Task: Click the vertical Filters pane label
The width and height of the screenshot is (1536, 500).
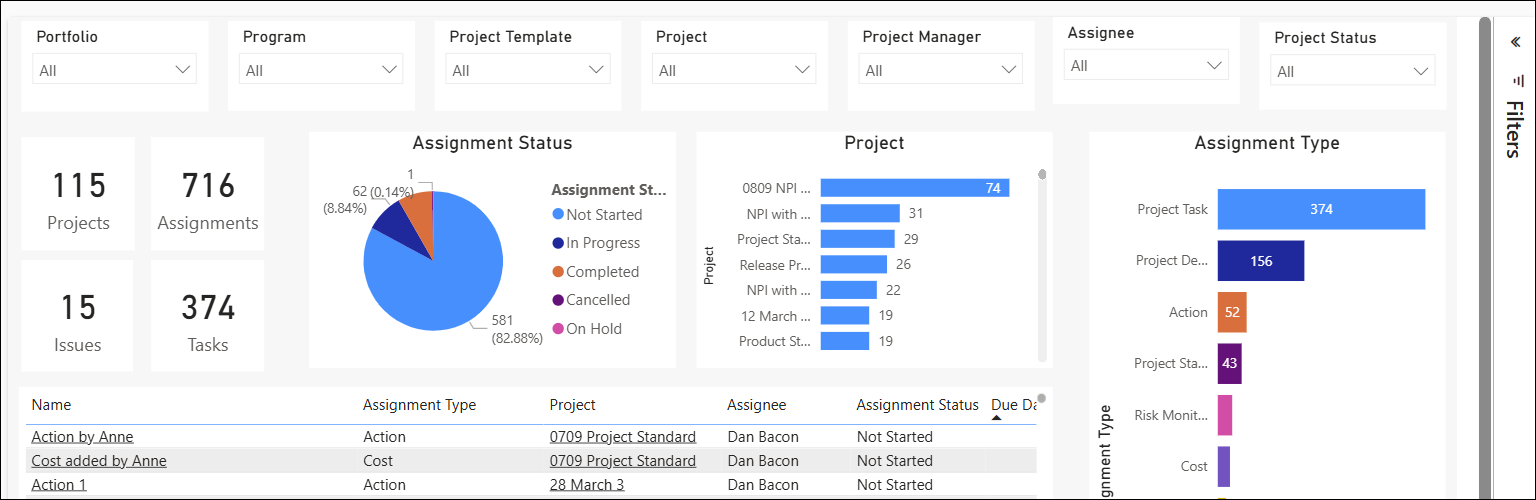Action: 1514,129
